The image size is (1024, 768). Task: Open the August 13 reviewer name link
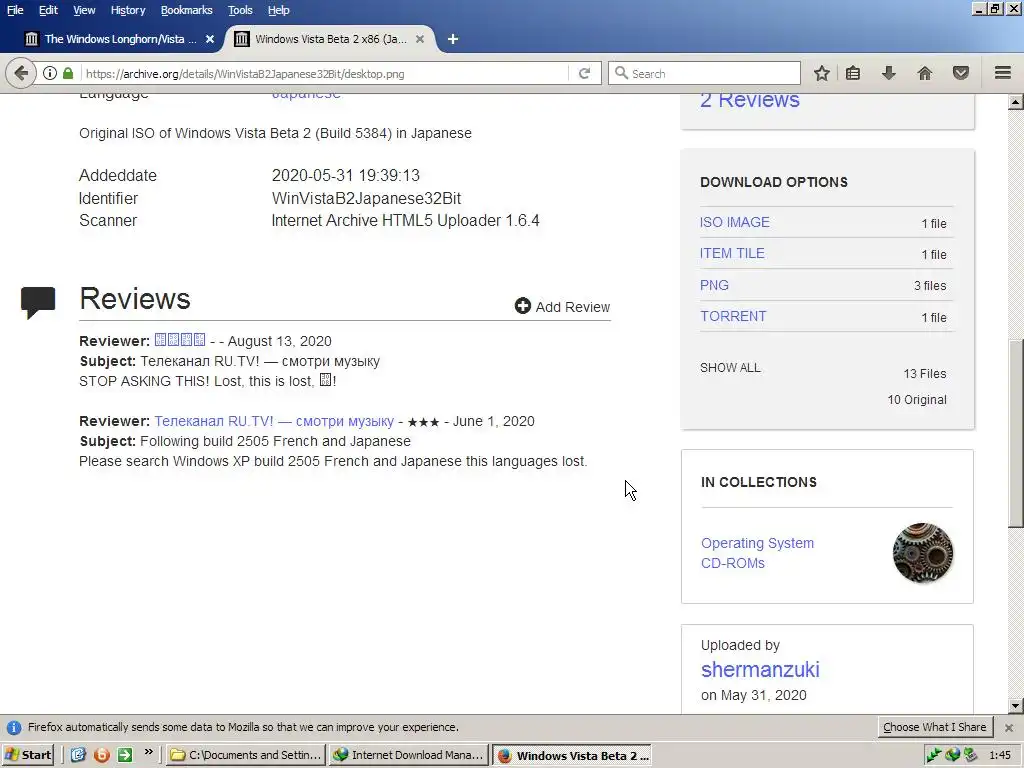180,340
